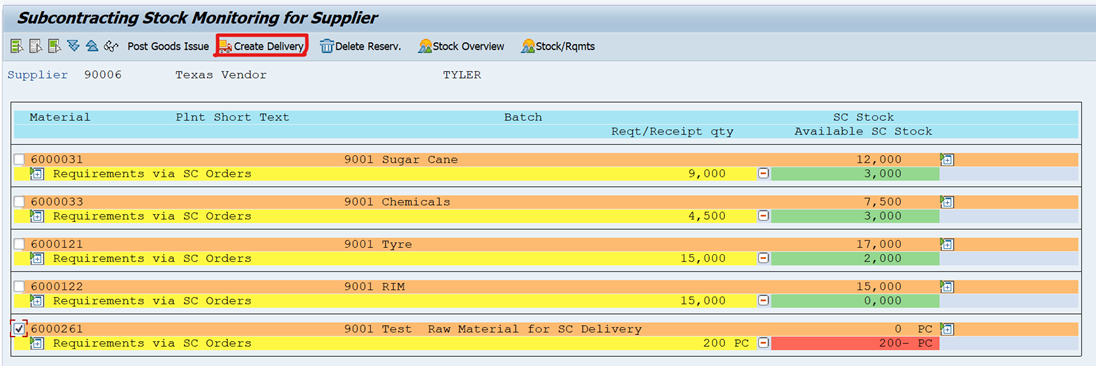The image size is (1096, 366).
Task: Select material number 6000121
Action: click(x=57, y=244)
